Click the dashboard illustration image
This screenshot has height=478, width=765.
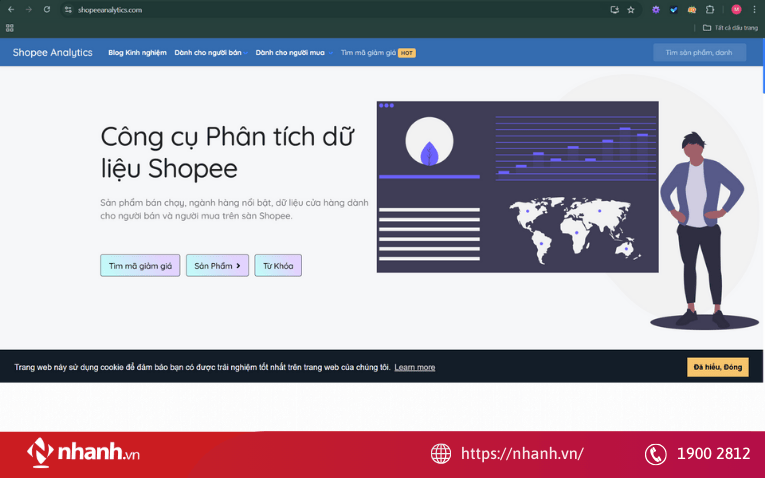[x=518, y=187]
